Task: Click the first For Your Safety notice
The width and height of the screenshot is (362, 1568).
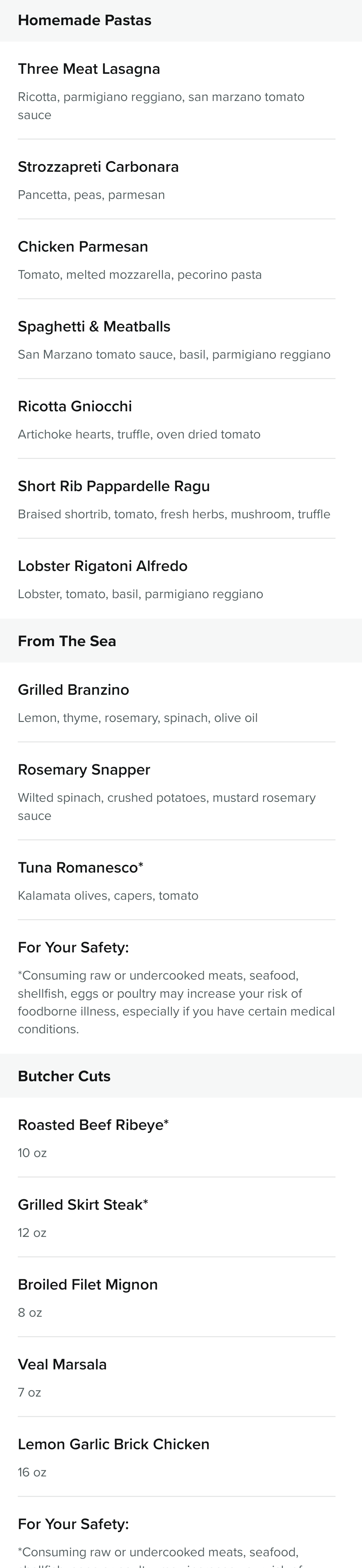Action: [176, 987]
